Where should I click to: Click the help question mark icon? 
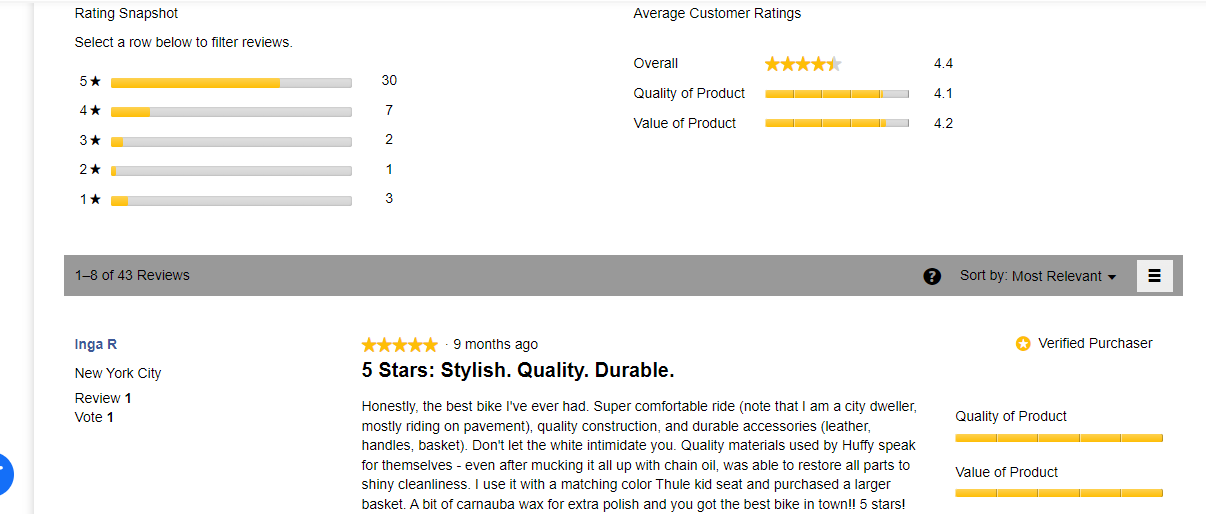click(932, 276)
